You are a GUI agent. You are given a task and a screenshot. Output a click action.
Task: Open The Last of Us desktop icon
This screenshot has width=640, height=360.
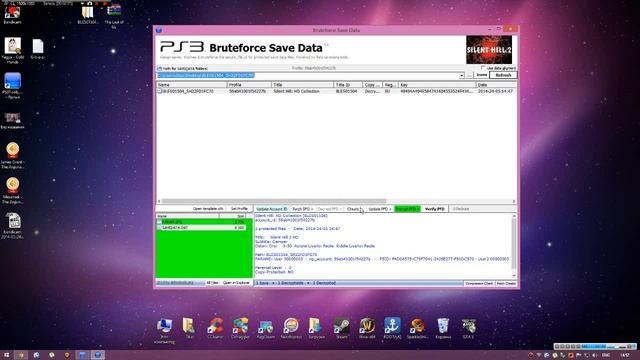pyautogui.click(x=114, y=16)
